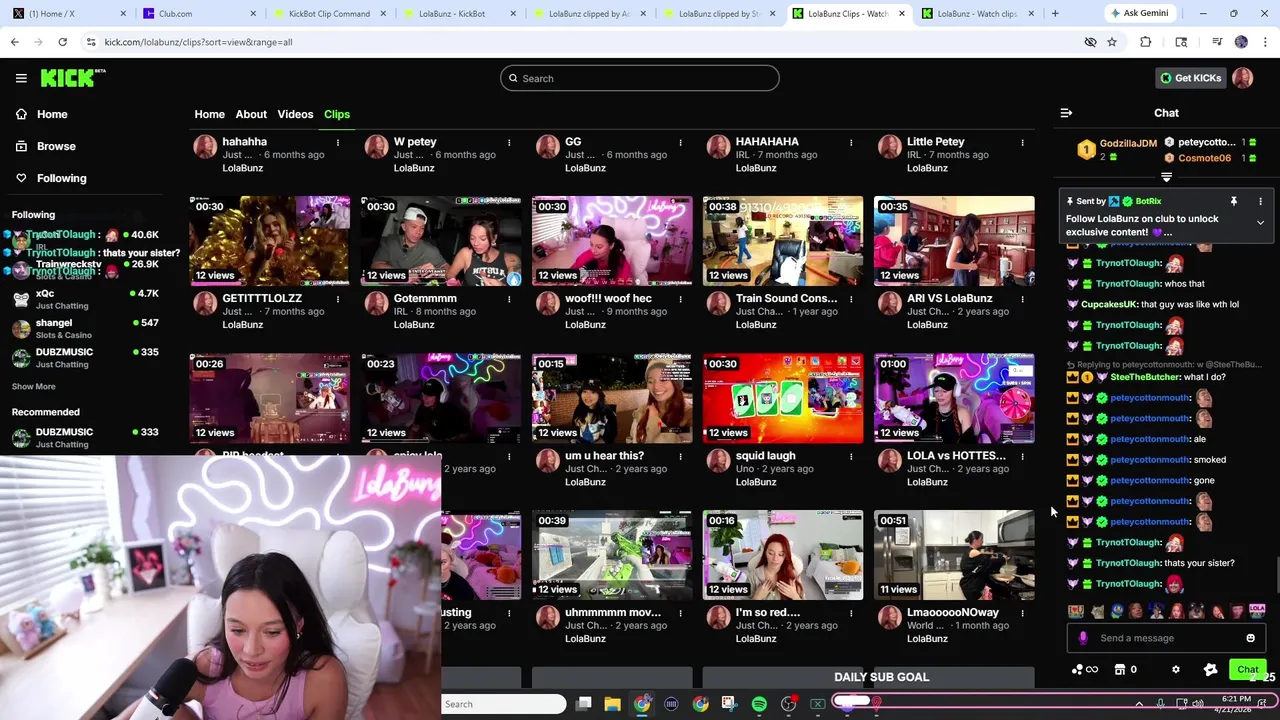Open the Kick hamburger menu
Screen dimensions: 1280x720
[x=21, y=78]
